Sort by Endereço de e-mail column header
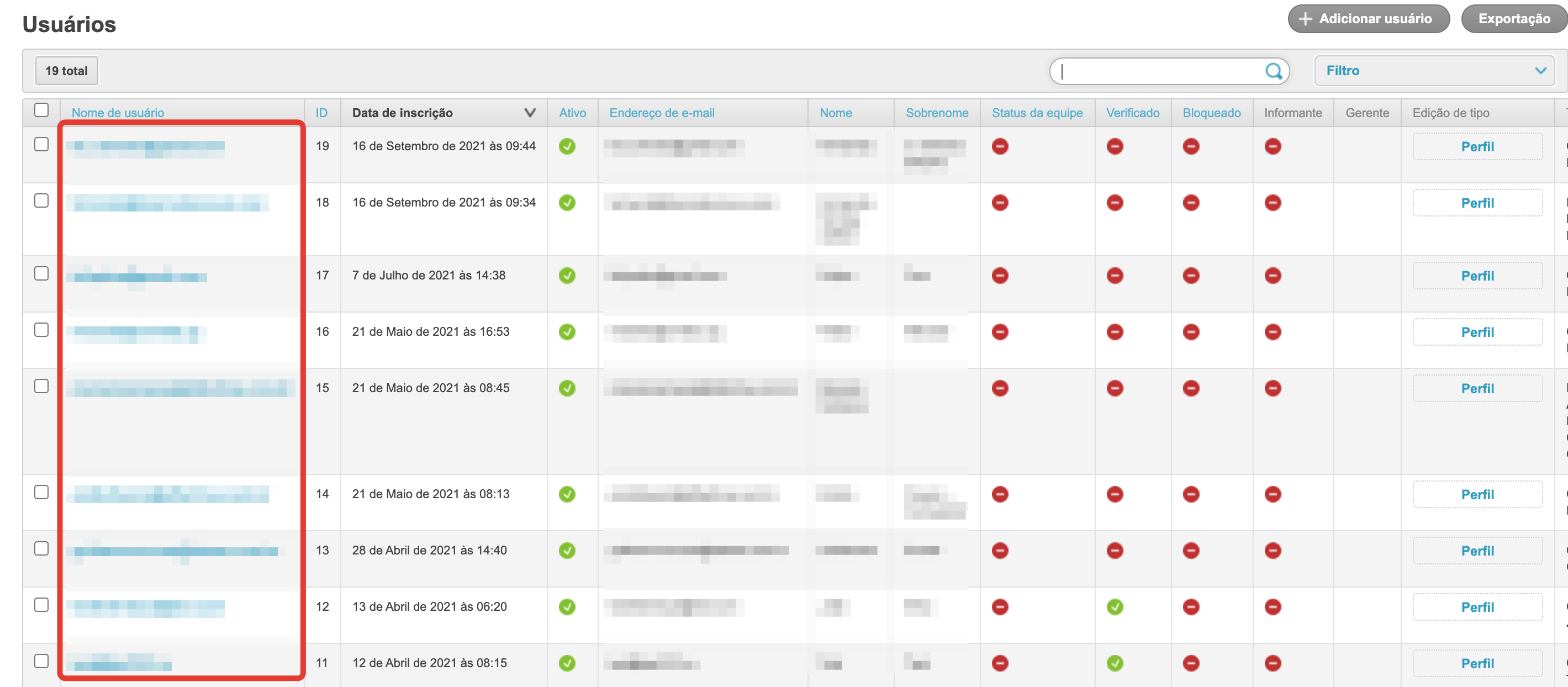The image size is (1568, 687). tap(662, 113)
